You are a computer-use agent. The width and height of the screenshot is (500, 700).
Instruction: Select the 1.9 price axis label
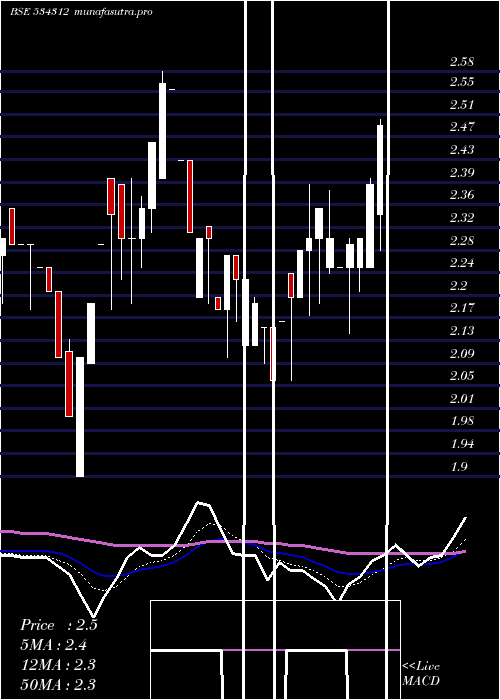(458, 466)
